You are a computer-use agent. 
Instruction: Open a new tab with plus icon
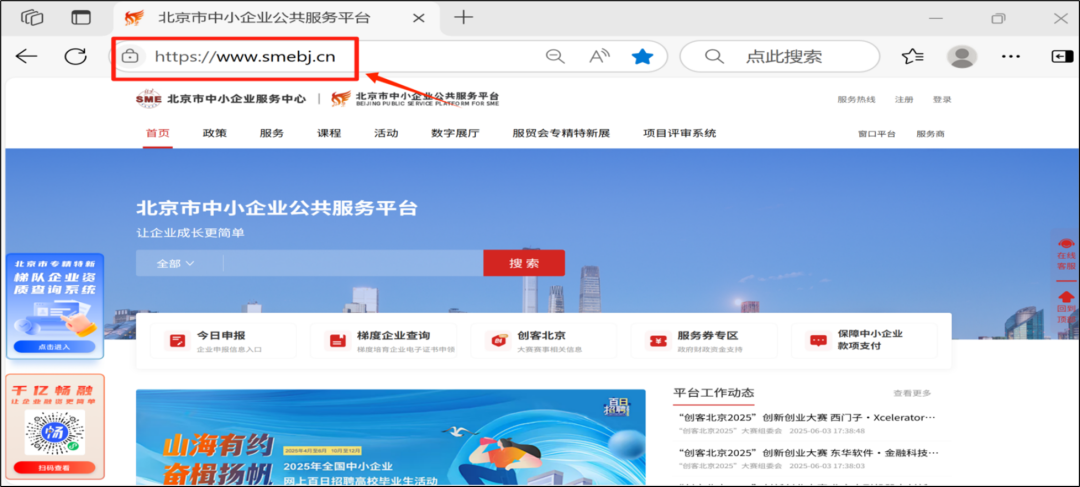click(x=464, y=17)
